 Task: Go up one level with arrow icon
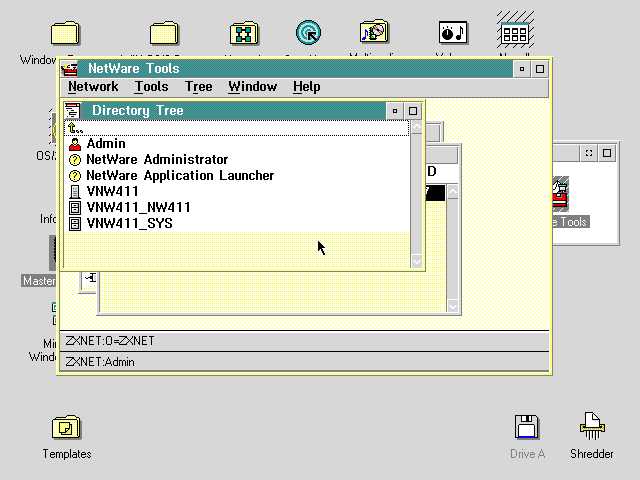pyautogui.click(x=75, y=128)
